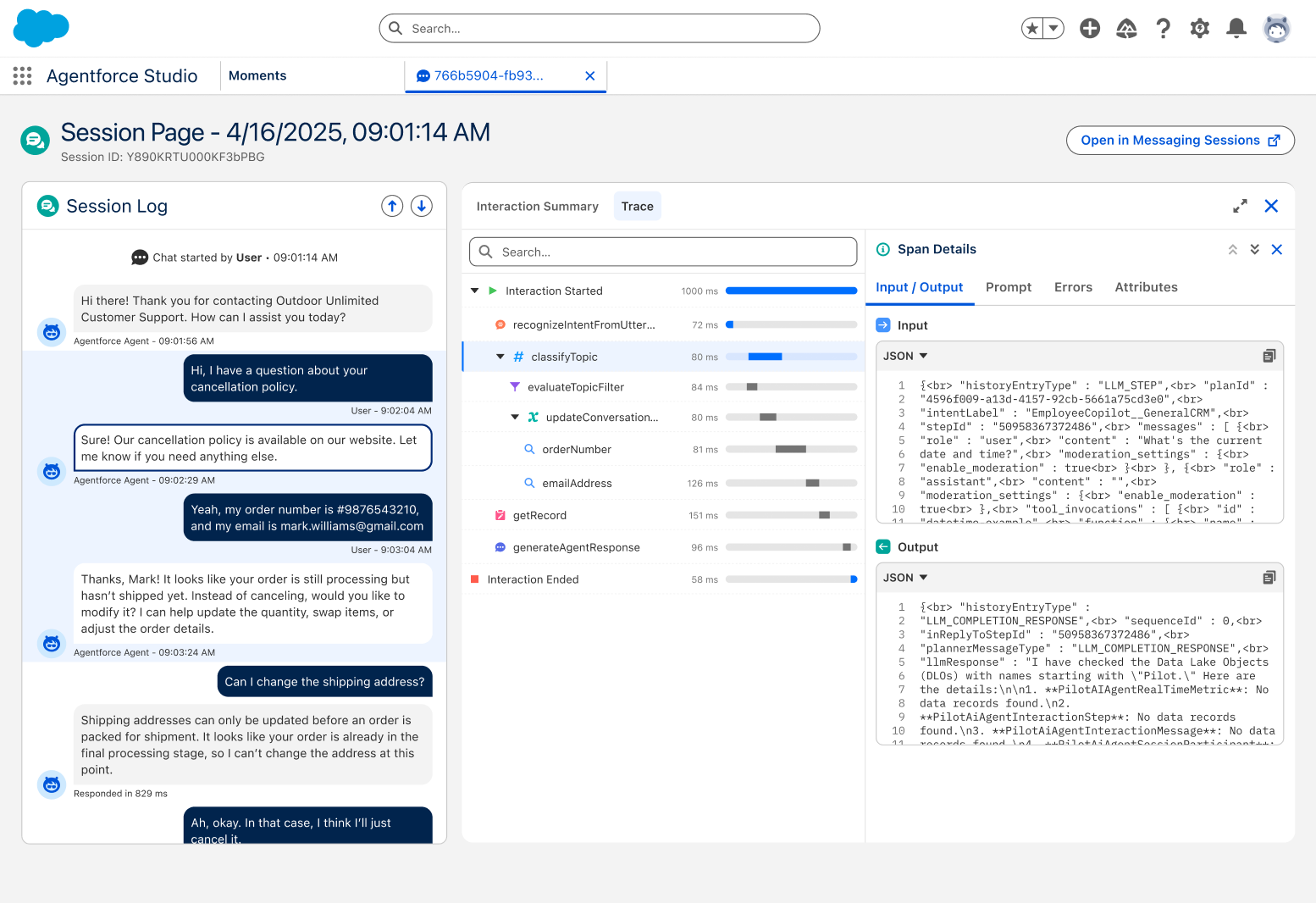The image size is (1316, 903).
Task: Jump to bottom of Session Log
Action: [421, 205]
